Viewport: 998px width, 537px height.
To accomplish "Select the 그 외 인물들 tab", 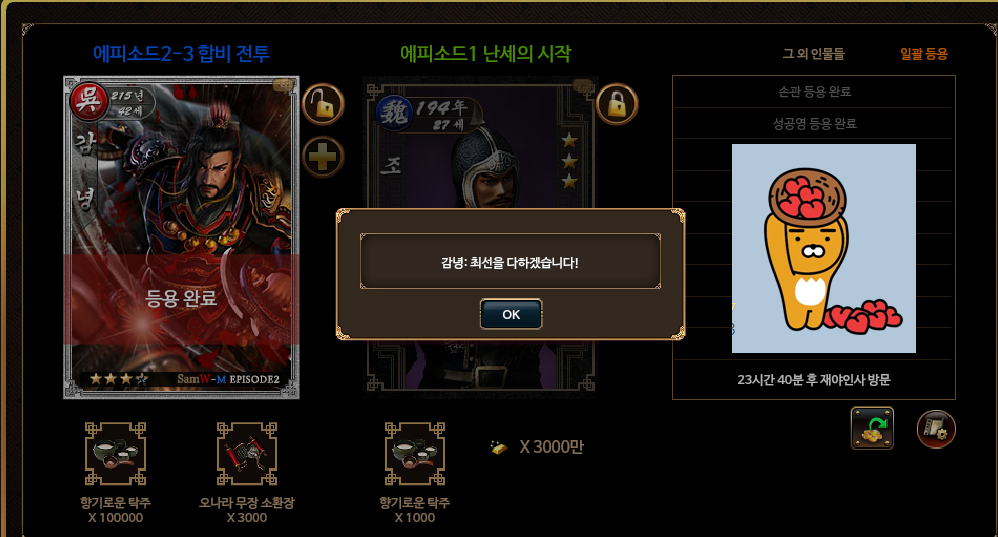I will click(x=813, y=54).
